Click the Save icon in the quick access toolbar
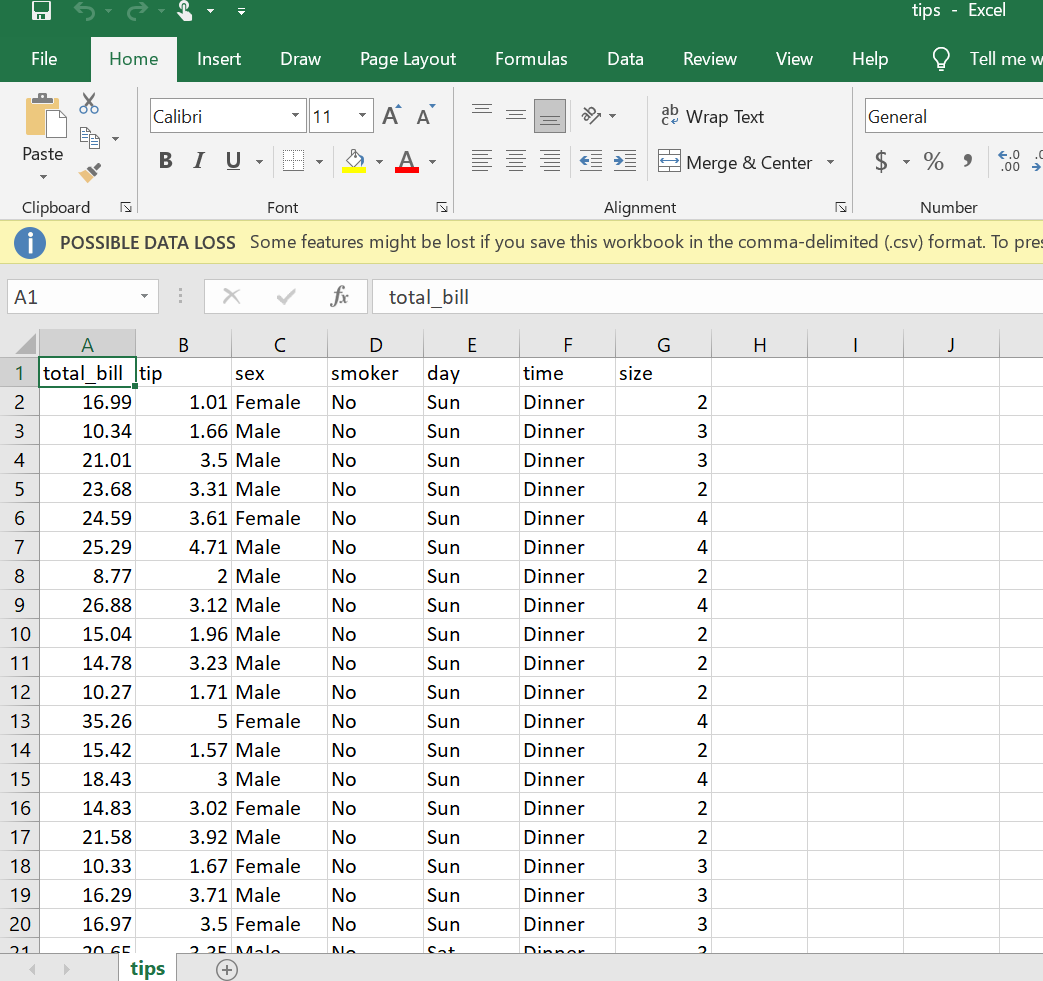The width and height of the screenshot is (1043, 981). [x=41, y=11]
